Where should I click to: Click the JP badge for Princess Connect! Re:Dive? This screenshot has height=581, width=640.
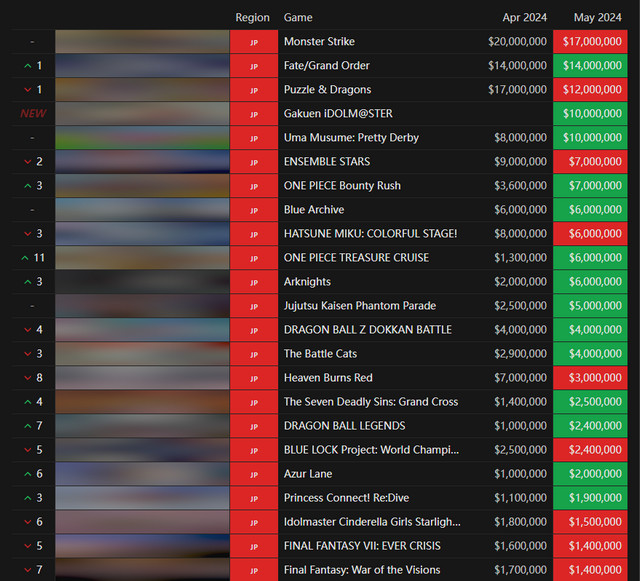254,498
